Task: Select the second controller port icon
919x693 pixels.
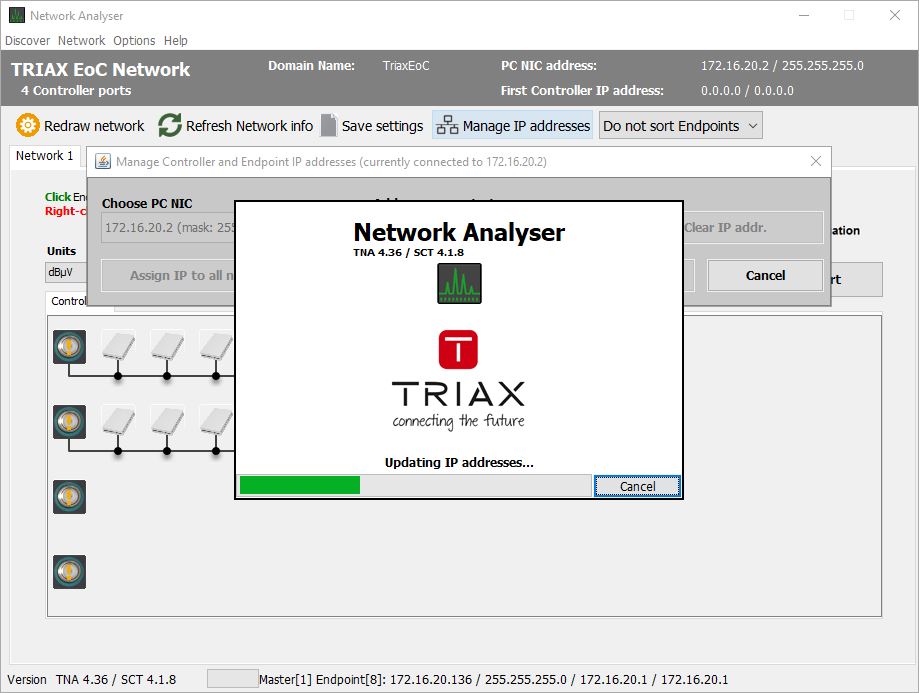Action: [69, 422]
